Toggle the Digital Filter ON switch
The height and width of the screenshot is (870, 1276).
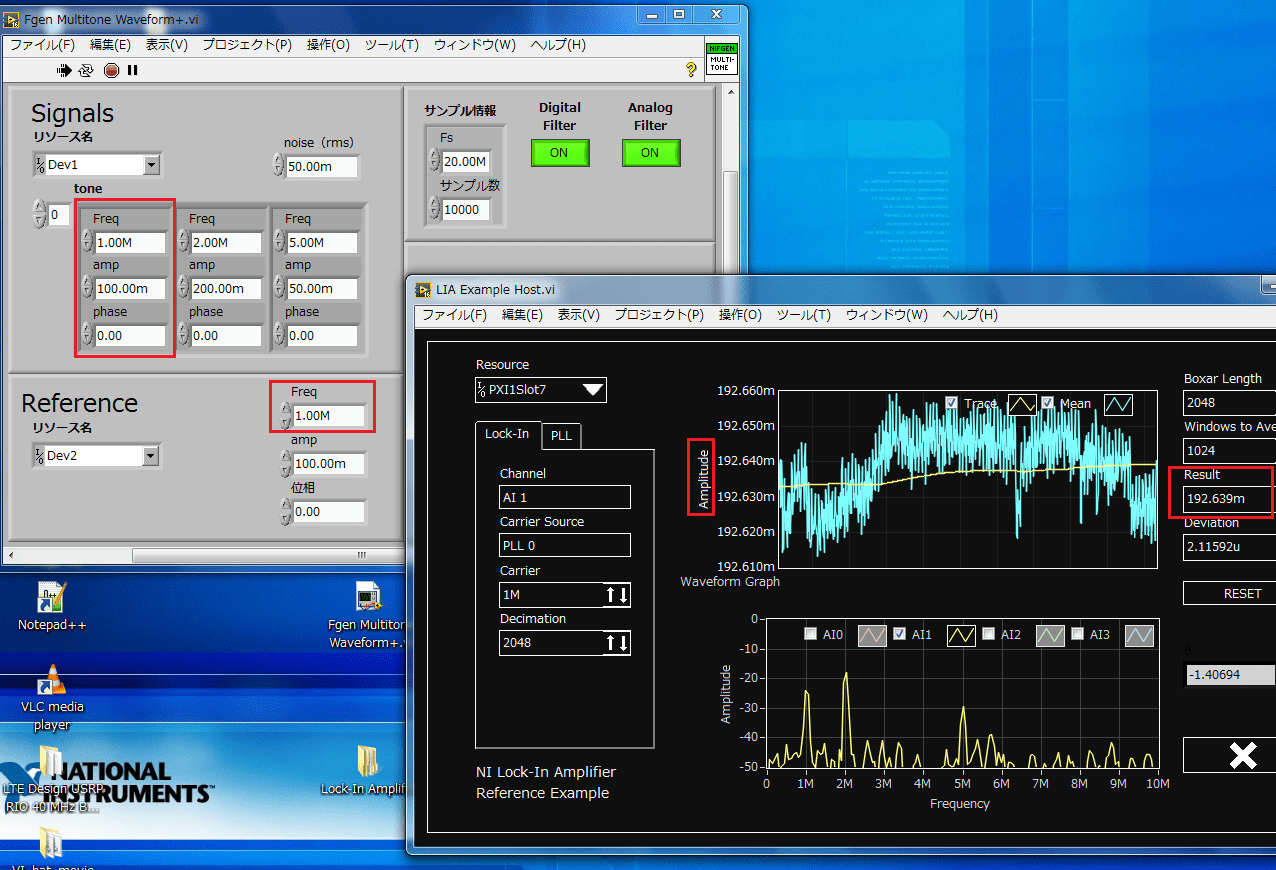(560, 153)
